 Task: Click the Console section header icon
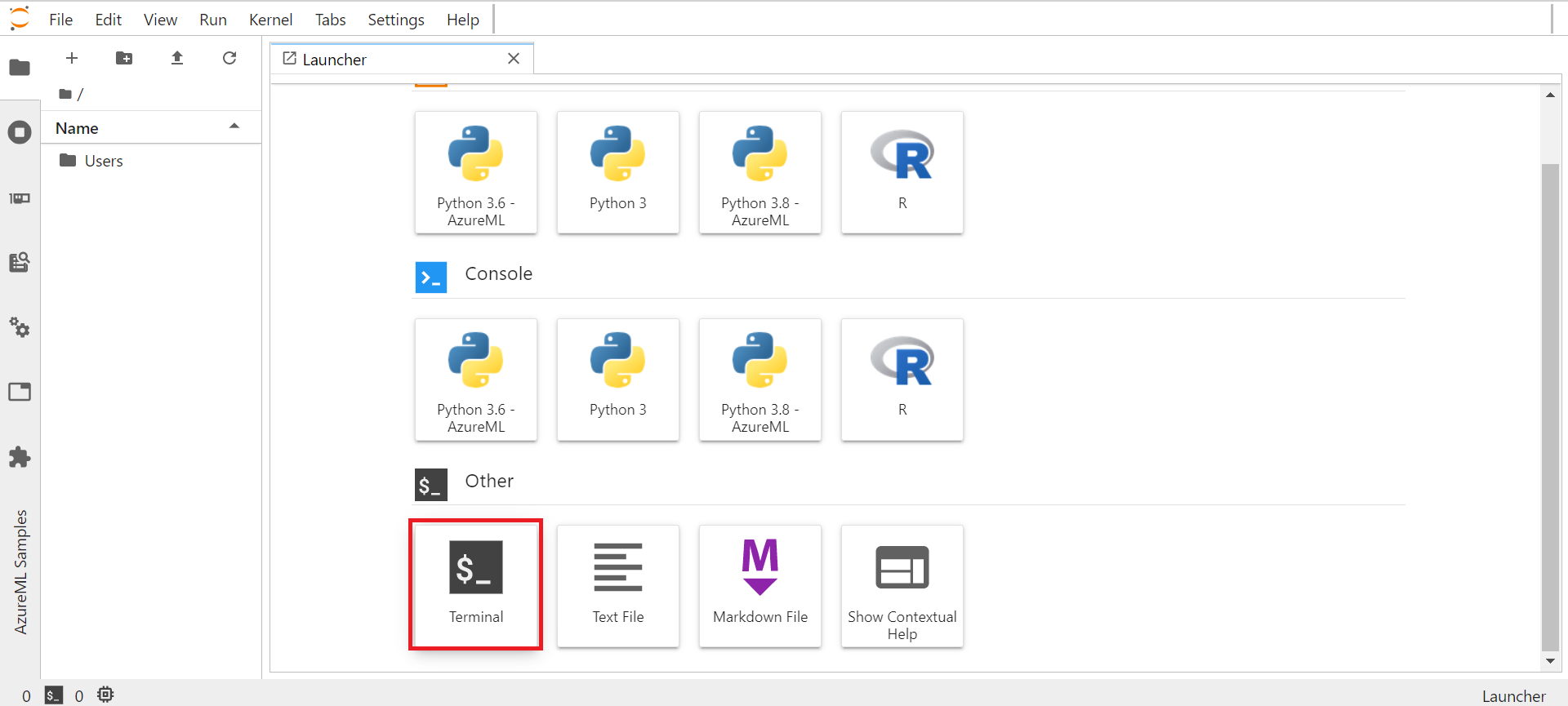[431, 278]
